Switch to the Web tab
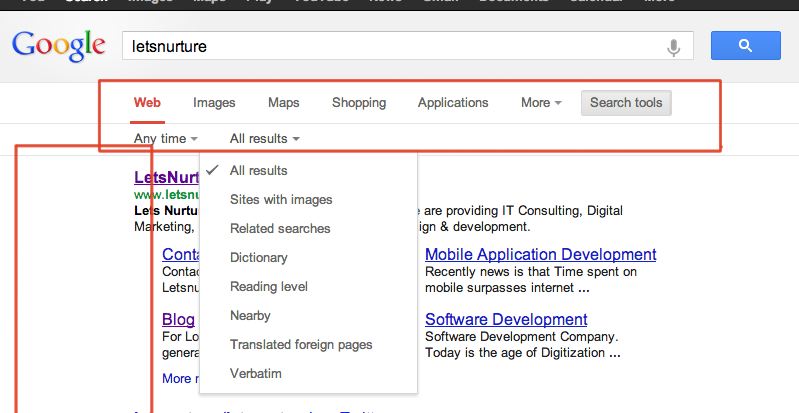The width and height of the screenshot is (799, 413). (147, 102)
